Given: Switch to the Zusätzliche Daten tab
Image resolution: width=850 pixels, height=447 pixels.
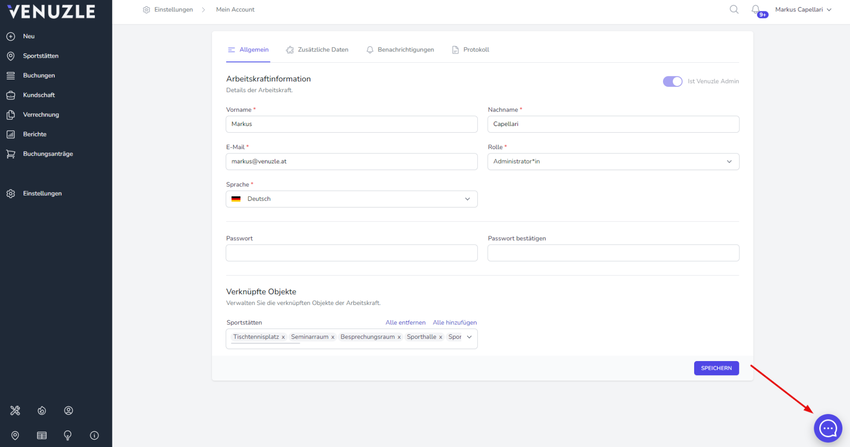Looking at the screenshot, I should click(x=317, y=50).
